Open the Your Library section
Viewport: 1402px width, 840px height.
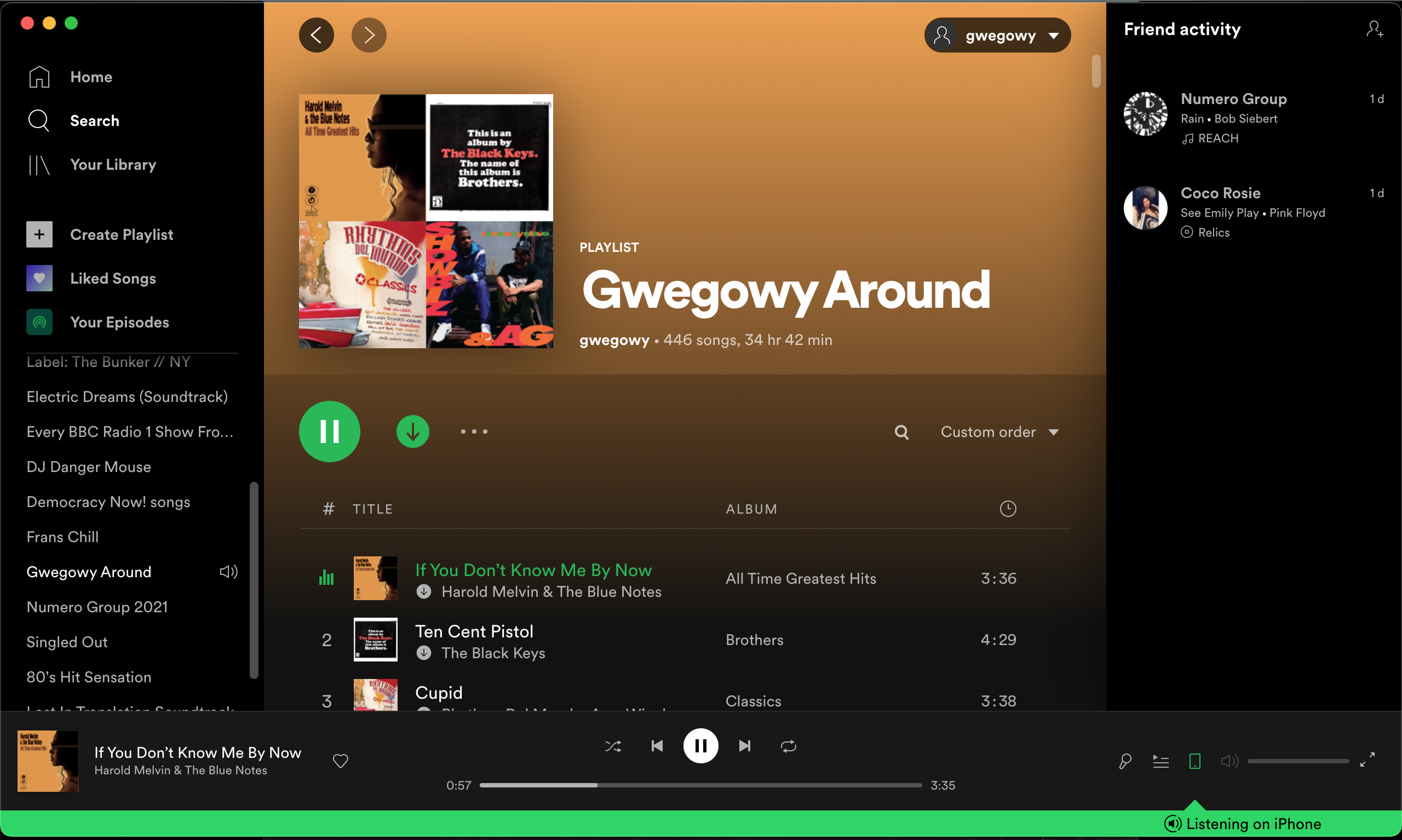point(112,164)
